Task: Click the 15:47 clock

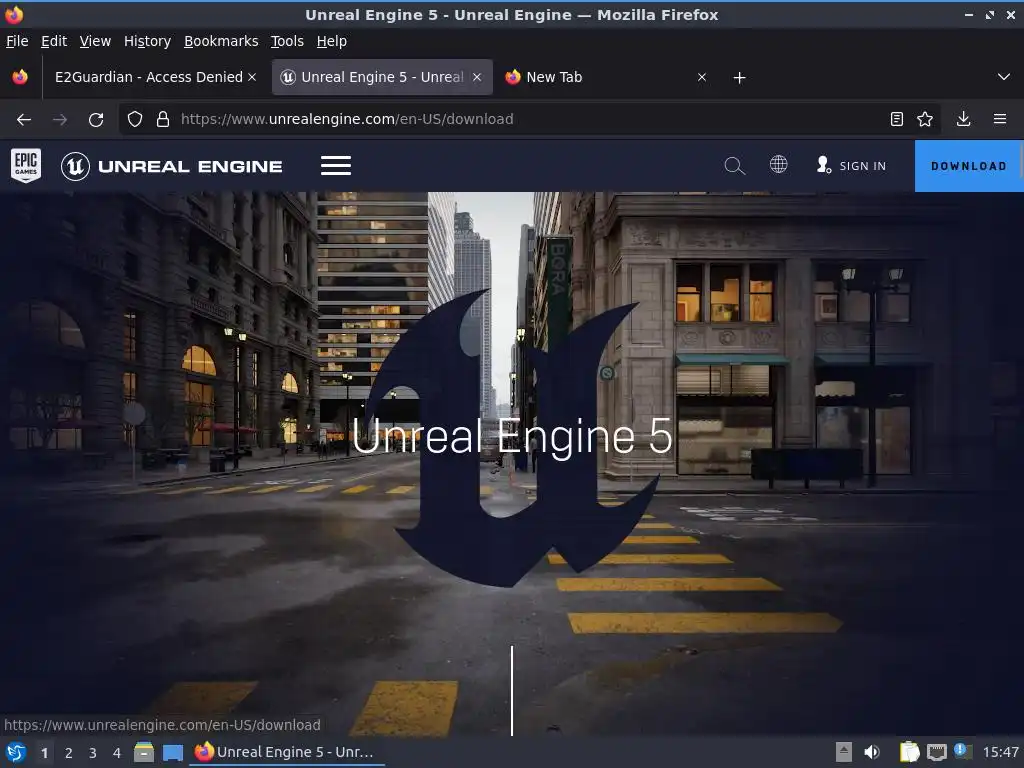Action: click(x=1000, y=752)
